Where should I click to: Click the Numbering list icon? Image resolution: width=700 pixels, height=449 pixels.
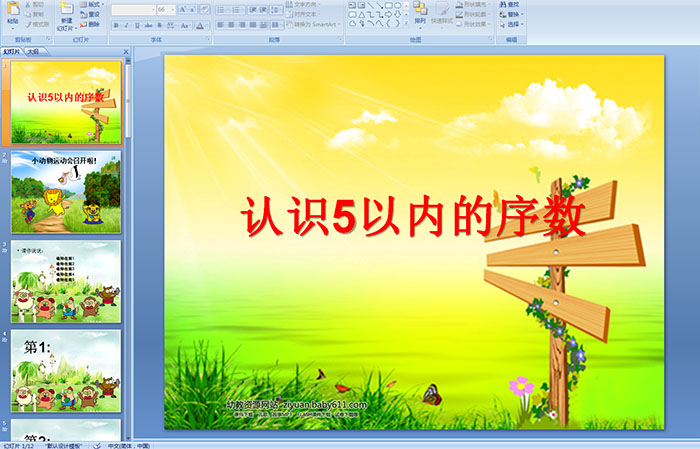(x=237, y=9)
